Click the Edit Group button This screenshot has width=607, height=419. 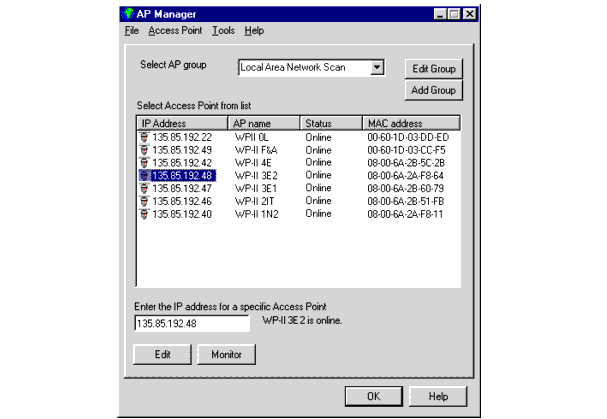434,69
